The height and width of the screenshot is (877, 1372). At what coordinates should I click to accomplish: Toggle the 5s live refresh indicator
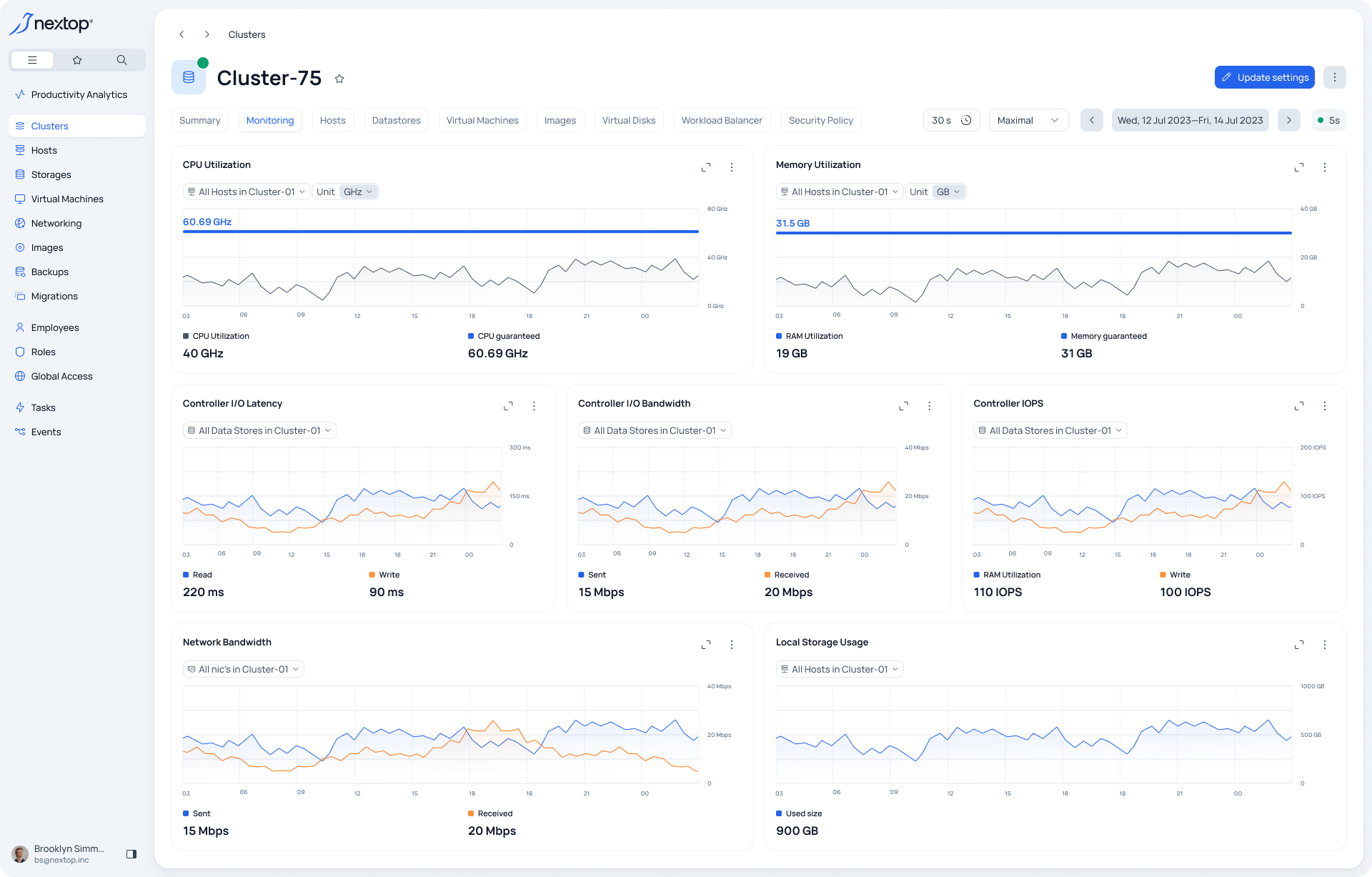pos(1329,120)
